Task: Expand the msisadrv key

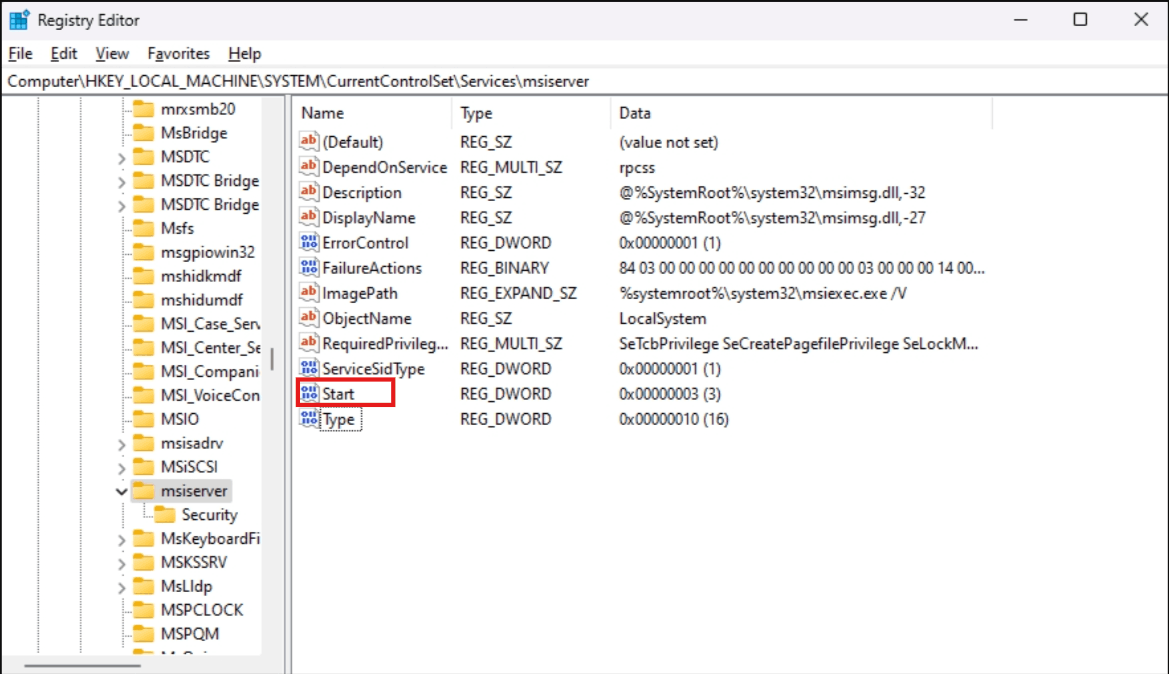Action: [122, 444]
